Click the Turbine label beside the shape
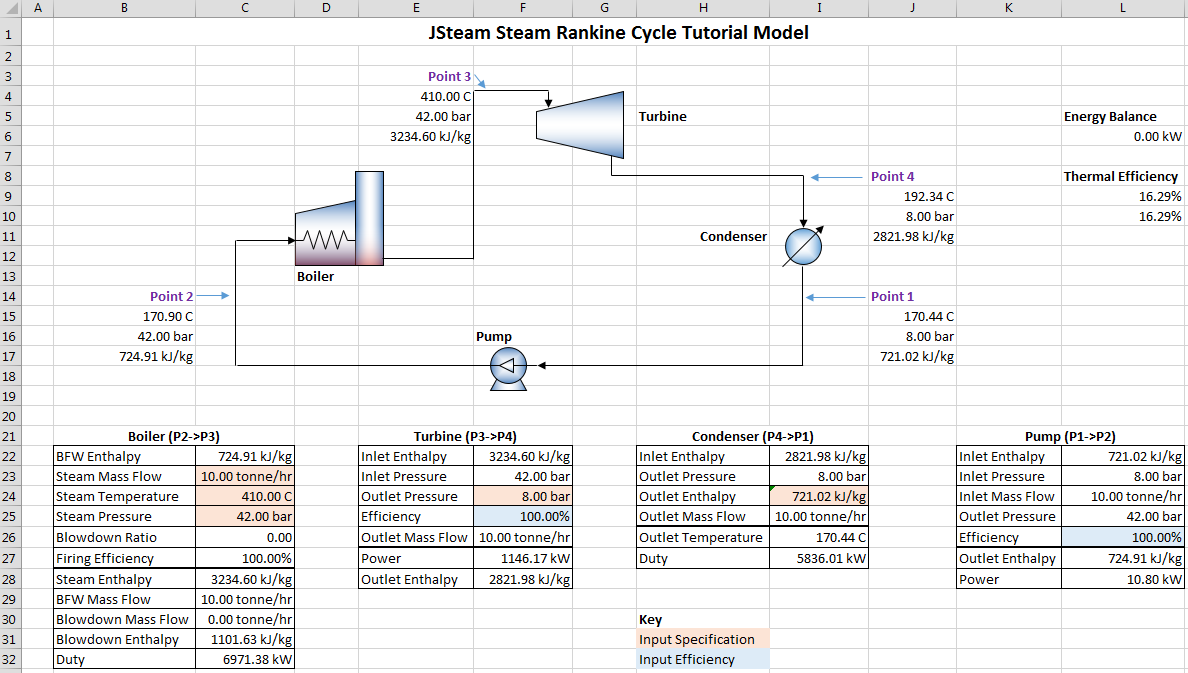This screenshot has height=673, width=1188. [662, 117]
